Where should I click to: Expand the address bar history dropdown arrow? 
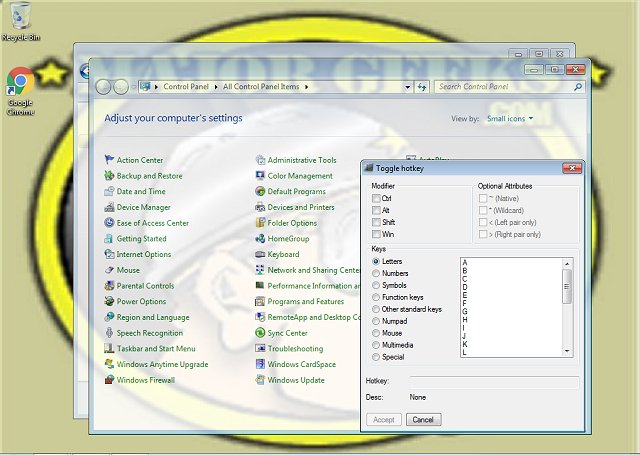(407, 87)
